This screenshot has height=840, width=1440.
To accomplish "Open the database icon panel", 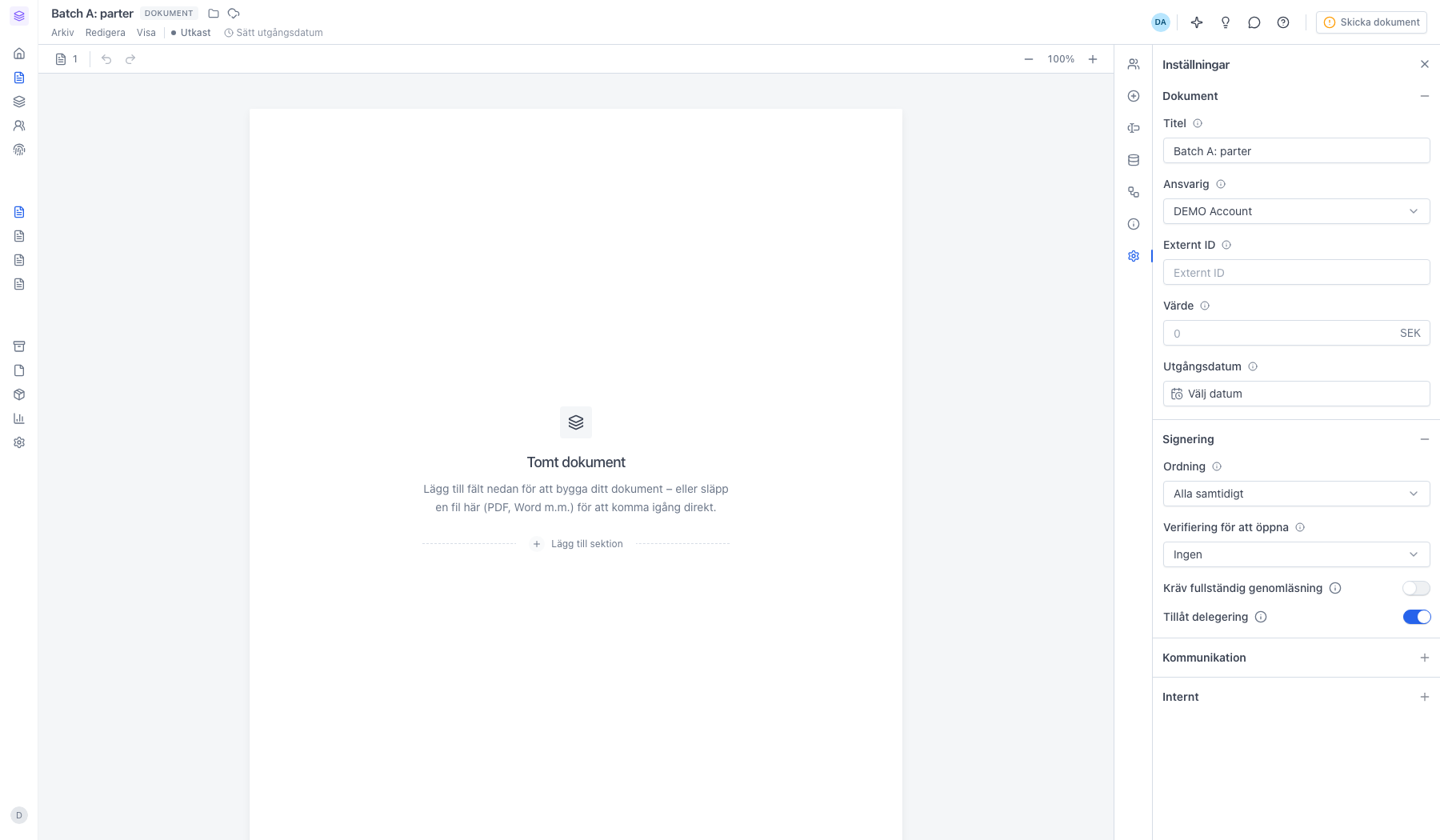I will point(1134,160).
